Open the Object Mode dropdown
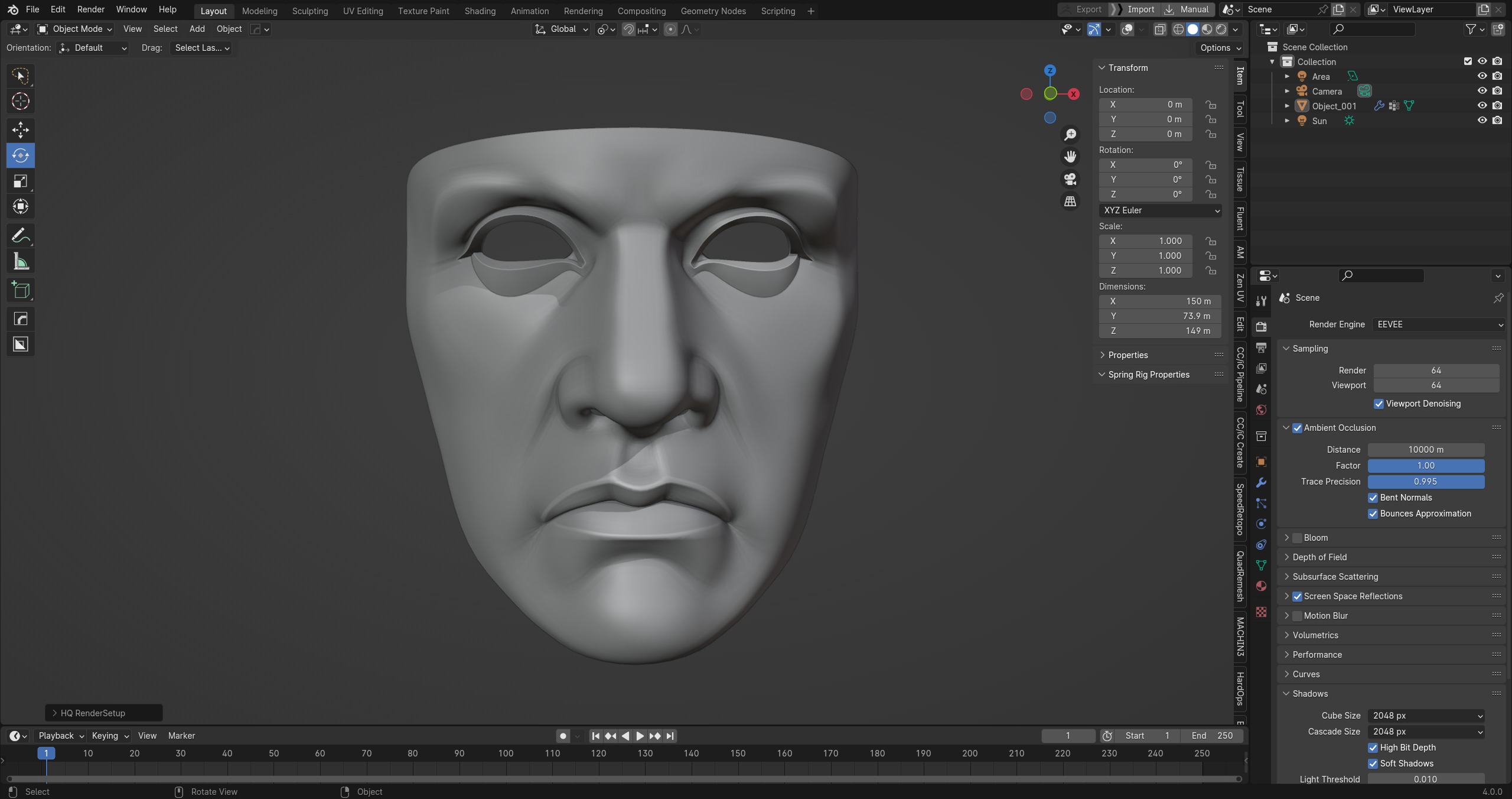1512x799 pixels. pyautogui.click(x=74, y=29)
